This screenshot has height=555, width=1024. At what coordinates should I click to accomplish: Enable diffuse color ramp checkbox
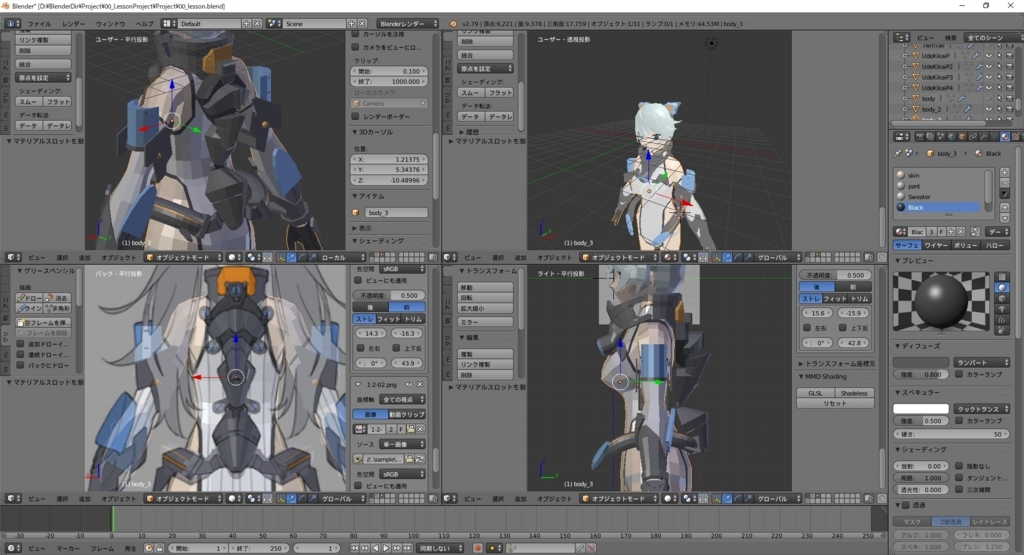tap(959, 374)
